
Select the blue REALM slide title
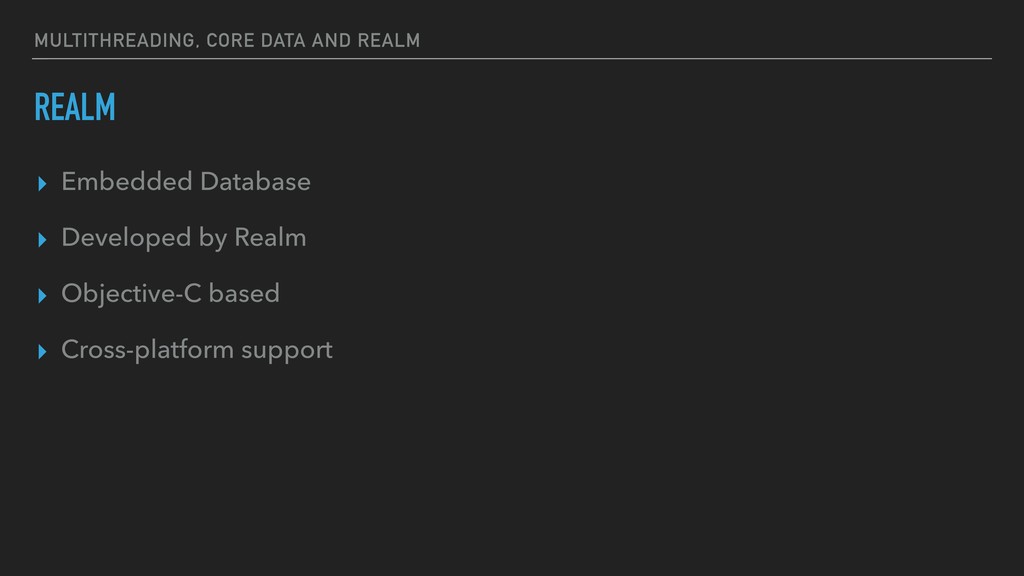74,107
